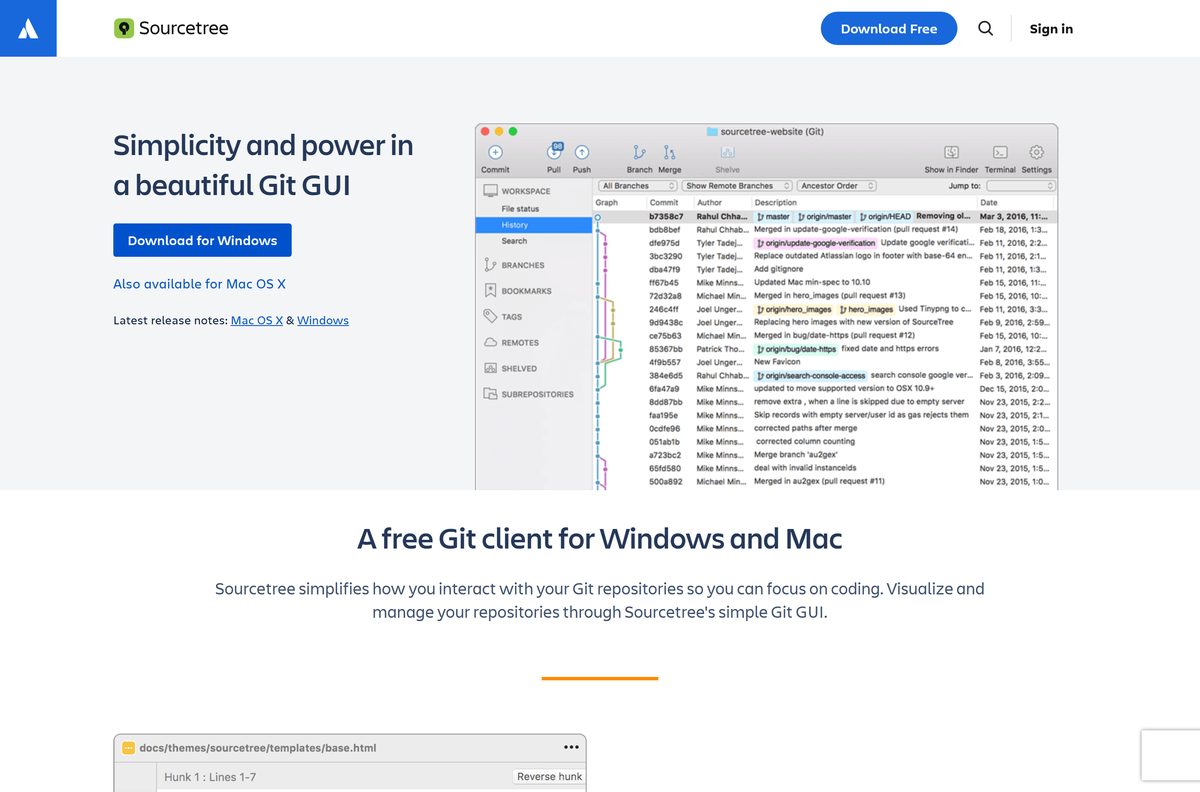The height and width of the screenshot is (792, 1200).
Task: Click the yellow icon beside docs/themes base.html
Action: (128, 747)
